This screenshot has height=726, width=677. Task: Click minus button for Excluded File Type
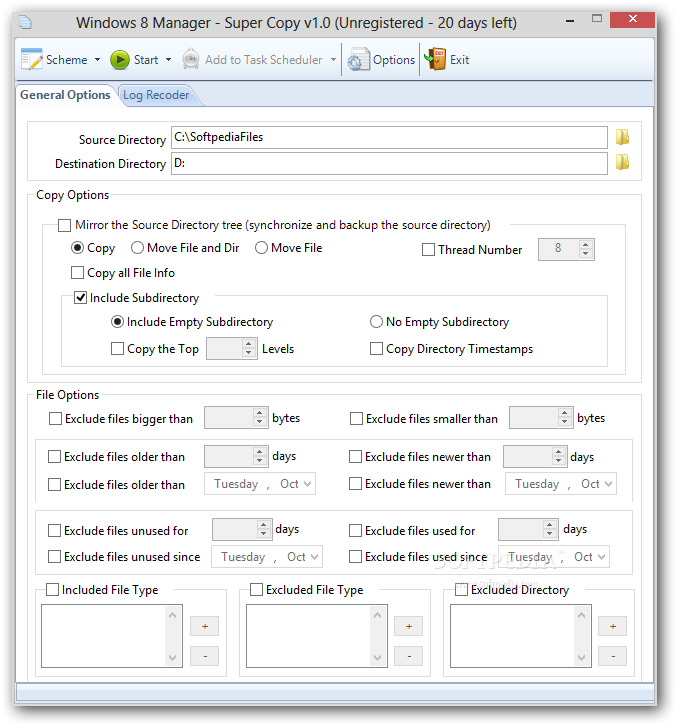click(408, 656)
